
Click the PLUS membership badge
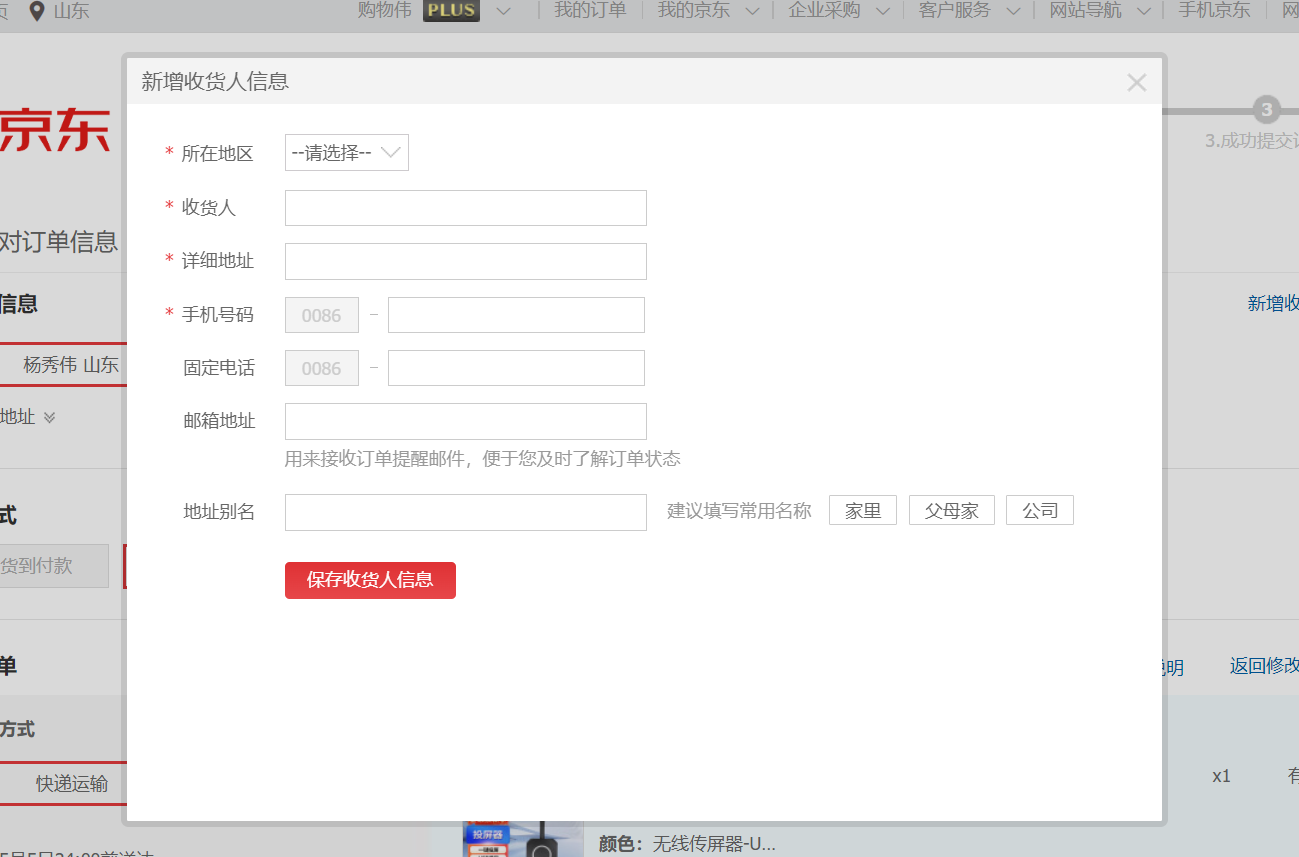[451, 11]
